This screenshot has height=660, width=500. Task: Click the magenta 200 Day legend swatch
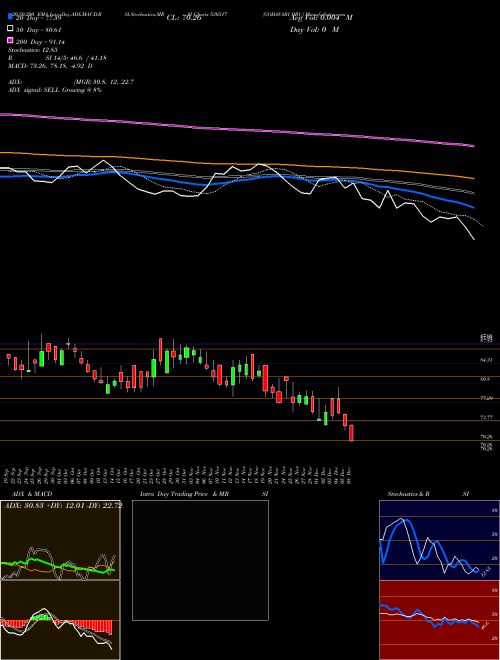tap(11, 40)
